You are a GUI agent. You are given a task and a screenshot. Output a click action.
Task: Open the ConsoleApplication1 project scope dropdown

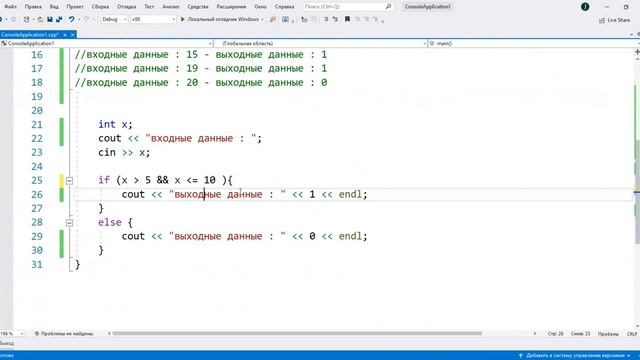[x=107, y=43]
